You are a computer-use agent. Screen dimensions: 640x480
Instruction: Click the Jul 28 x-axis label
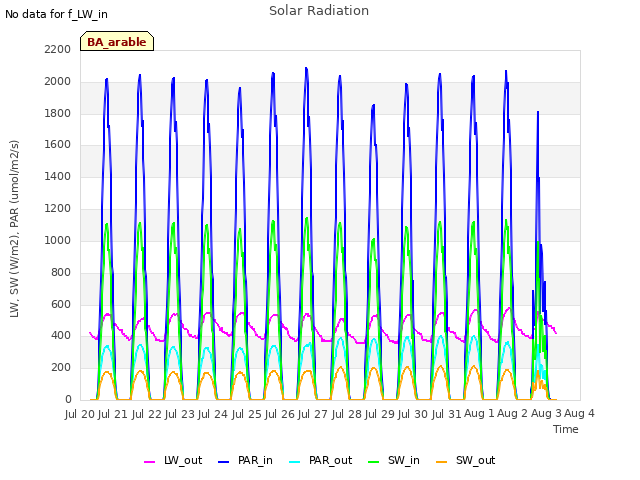tap(347, 414)
